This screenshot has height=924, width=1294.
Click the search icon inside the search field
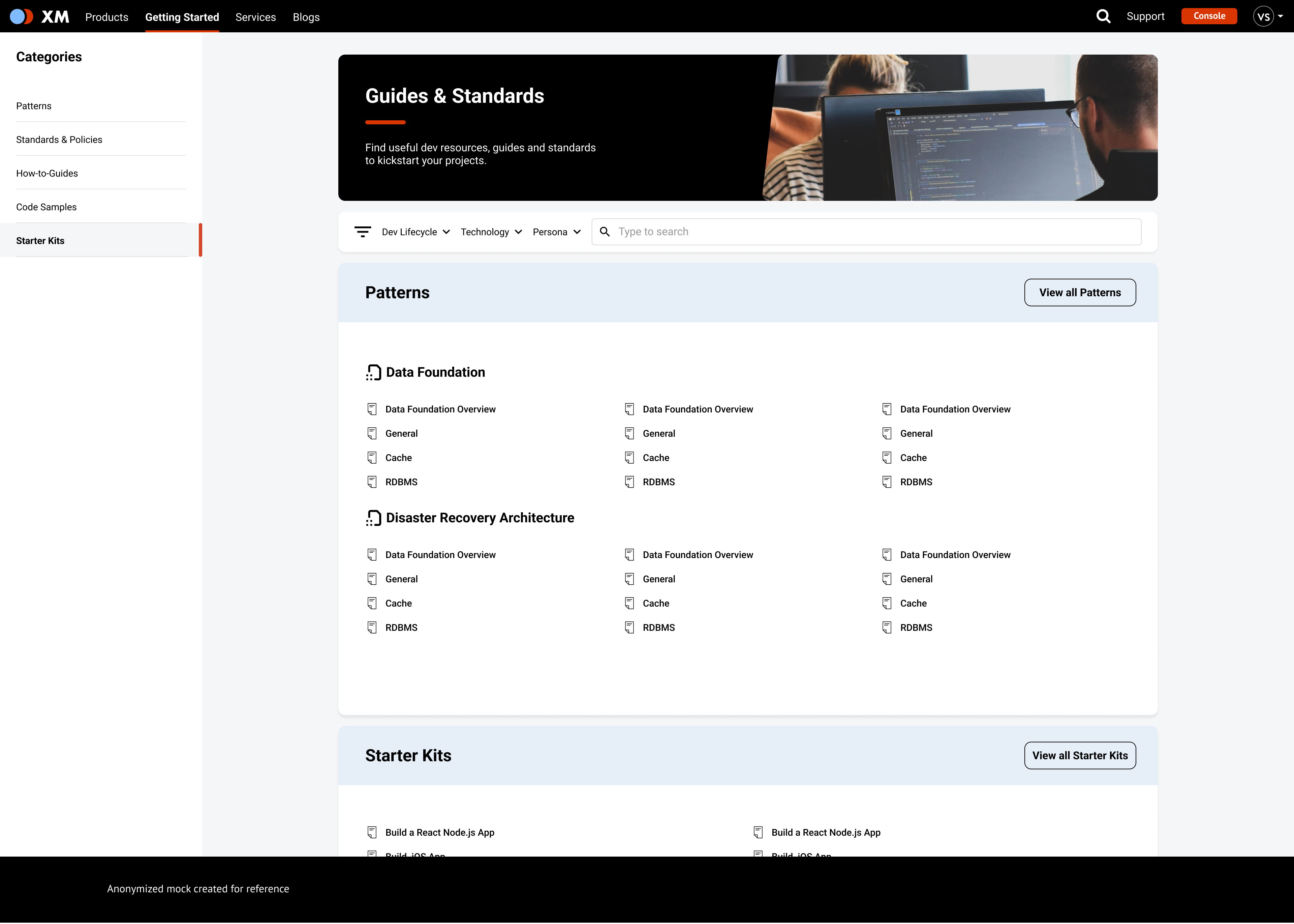tap(605, 232)
